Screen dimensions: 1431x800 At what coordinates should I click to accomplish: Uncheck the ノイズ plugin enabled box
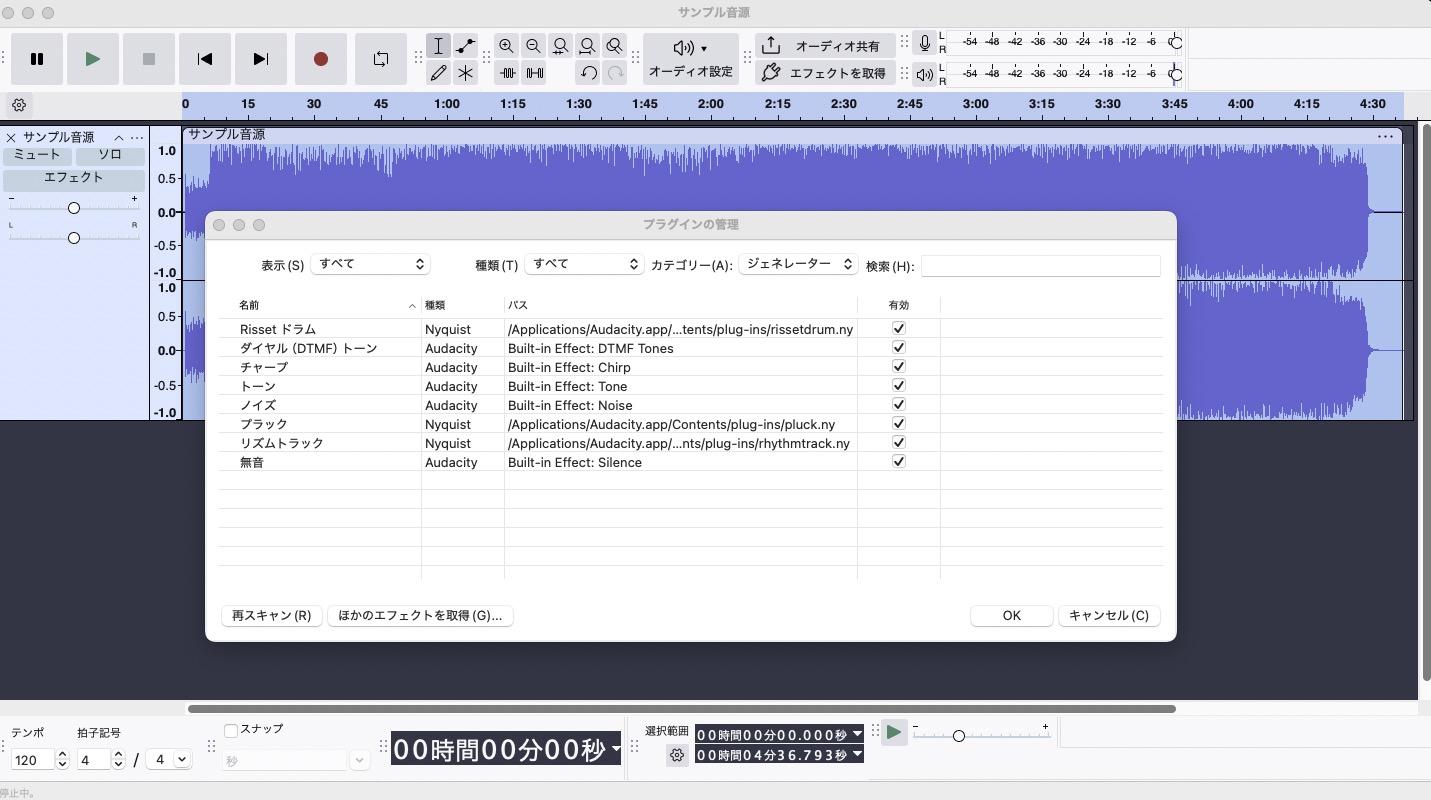pos(898,405)
